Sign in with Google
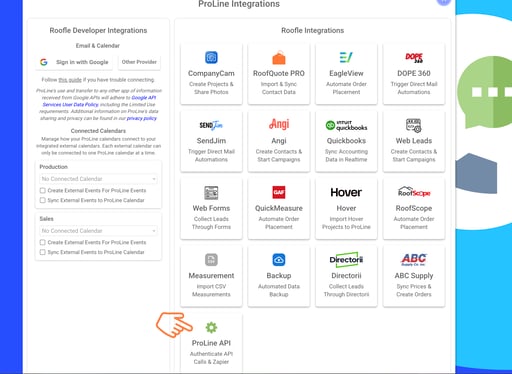 74,62
